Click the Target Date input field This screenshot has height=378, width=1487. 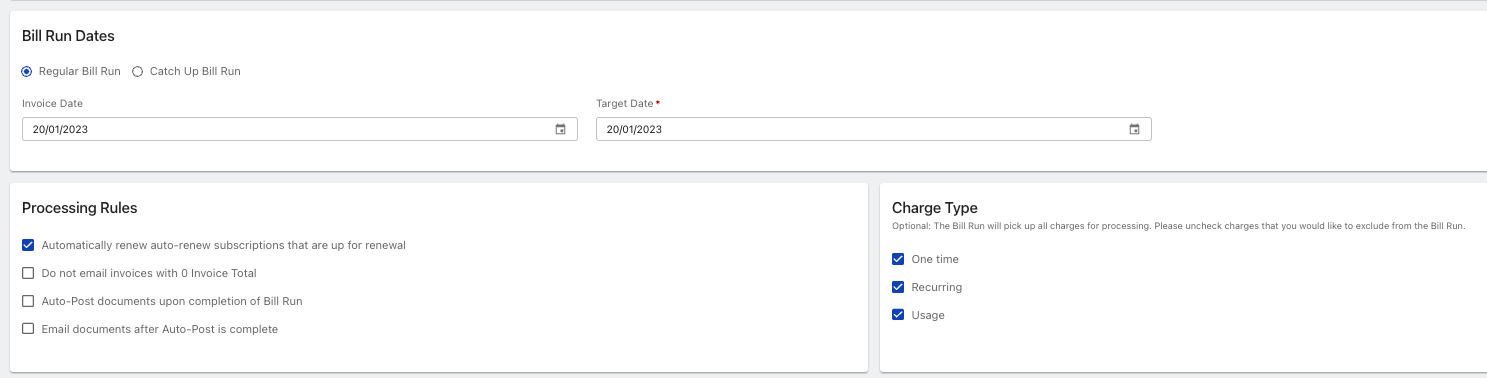(873, 129)
